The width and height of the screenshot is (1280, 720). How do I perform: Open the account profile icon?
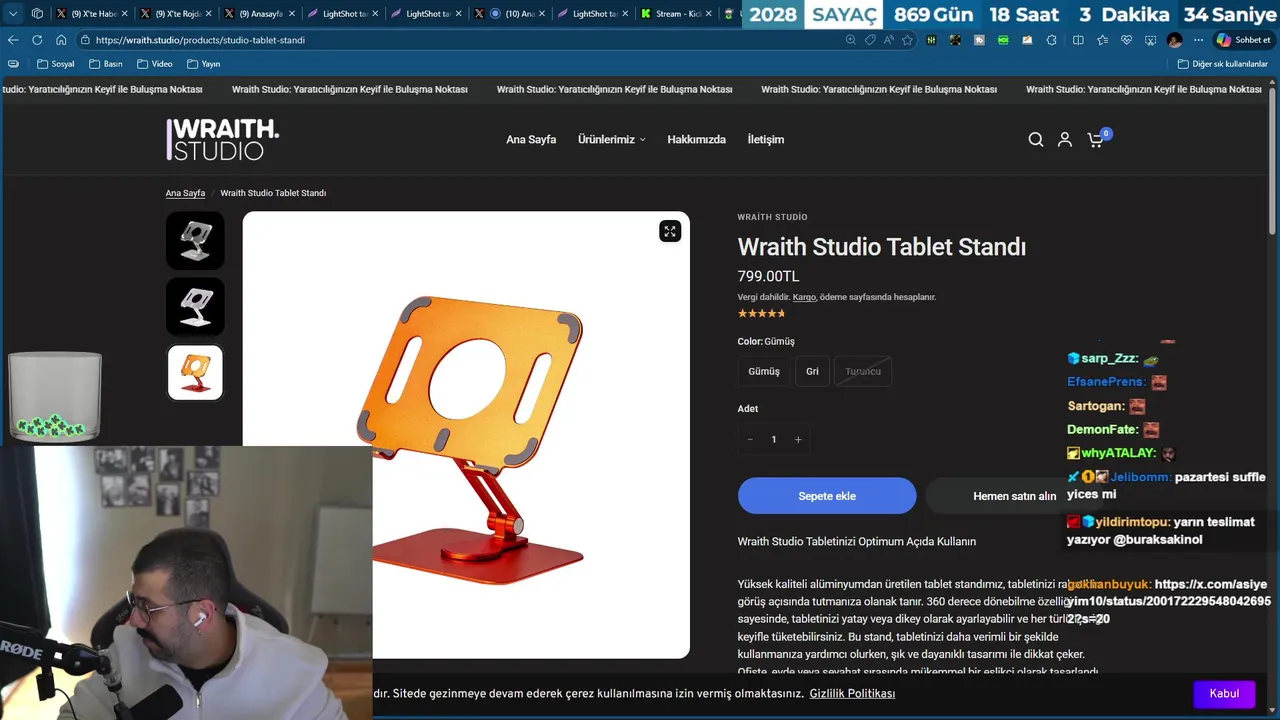pyautogui.click(x=1065, y=140)
